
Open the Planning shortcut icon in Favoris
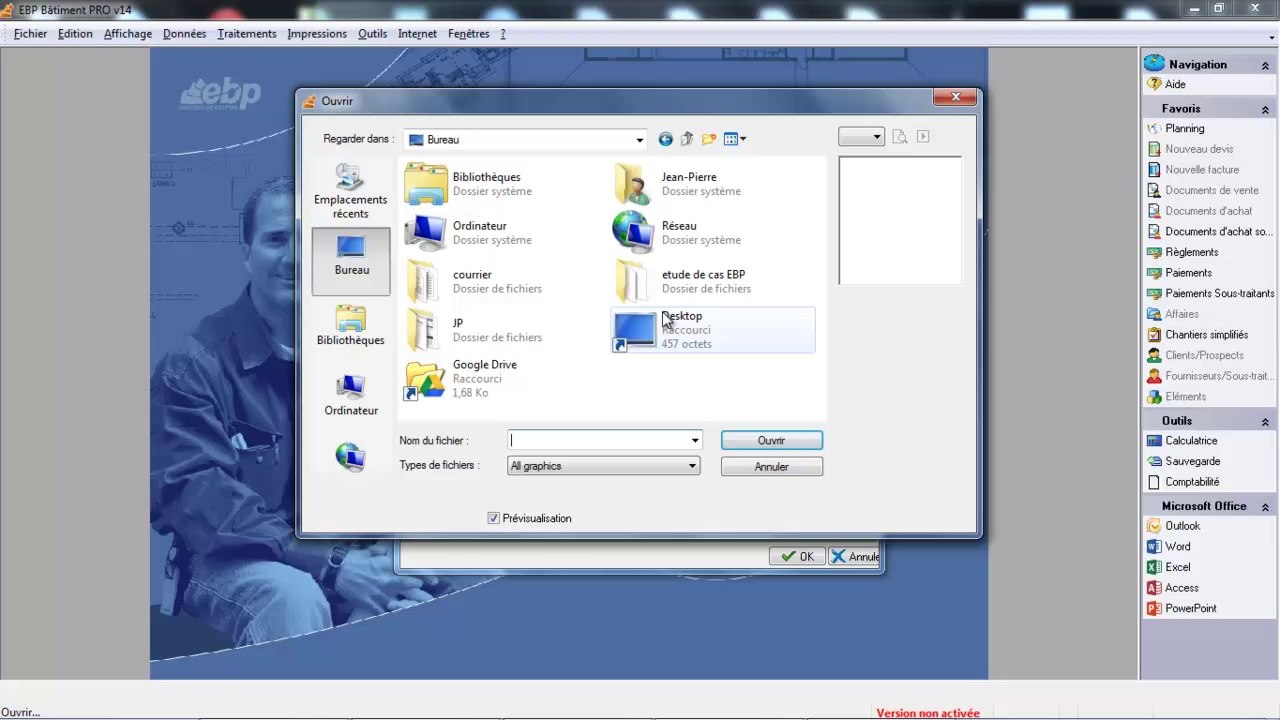1154,128
